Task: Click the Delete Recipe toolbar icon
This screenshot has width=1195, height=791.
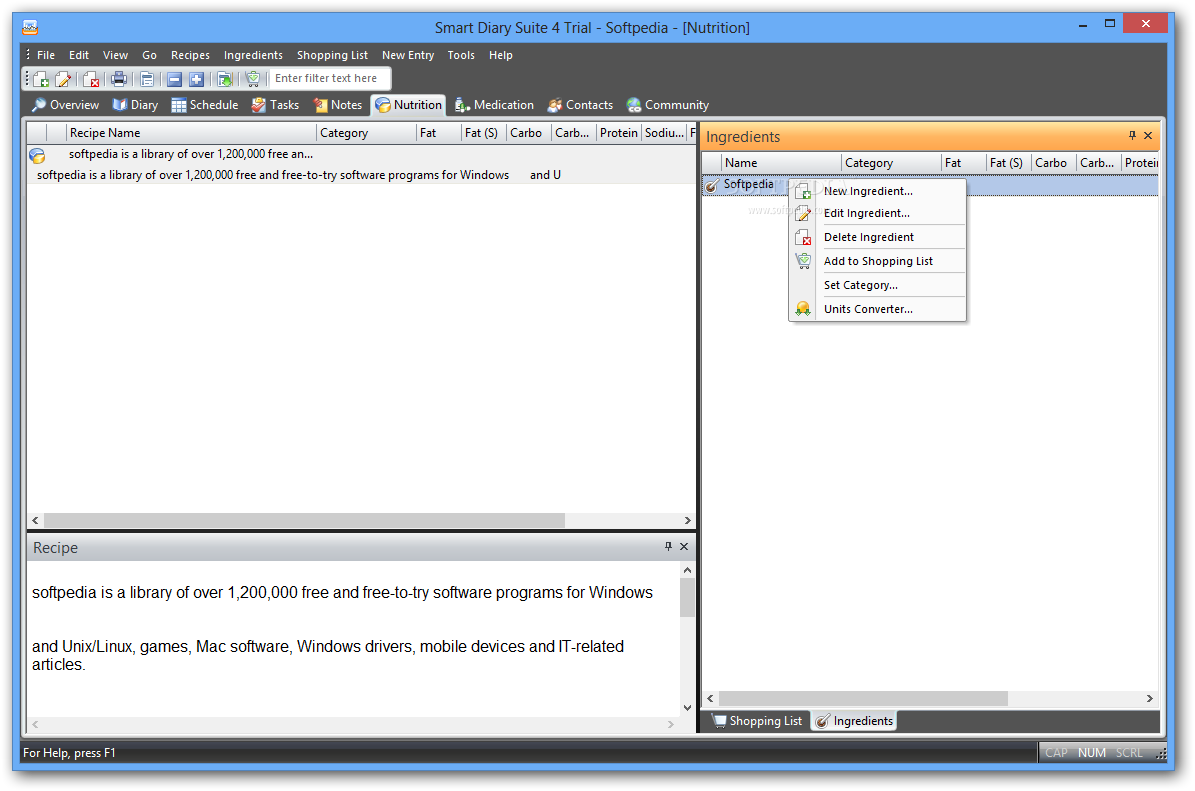Action: tap(91, 78)
